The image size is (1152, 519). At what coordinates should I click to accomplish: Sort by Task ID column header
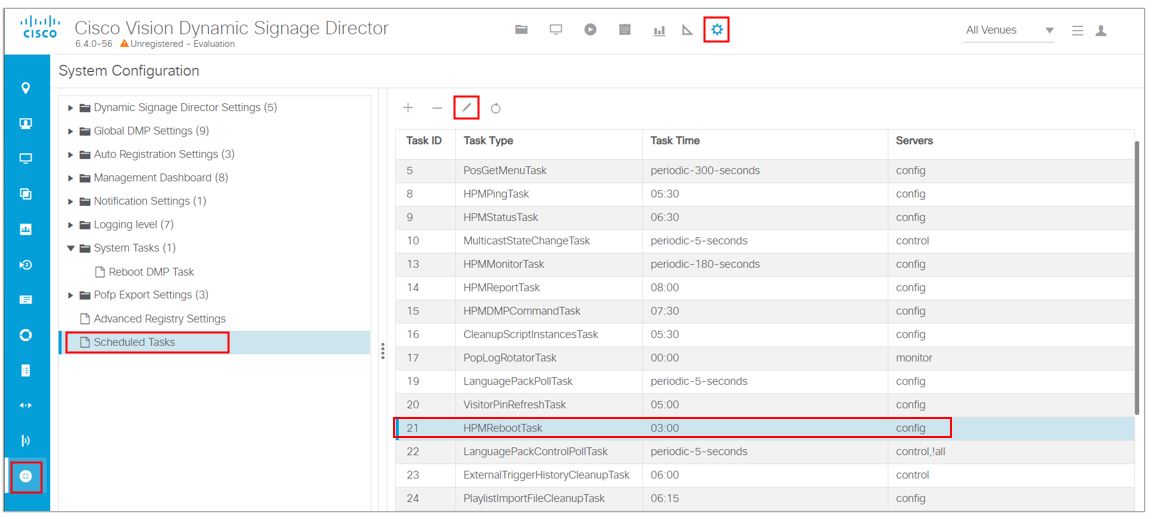tap(424, 140)
